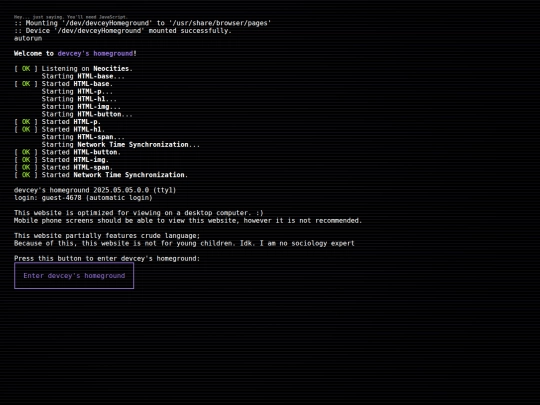Image resolution: width=540 pixels, height=405 pixels.
Task: Click the "Starting HTML-img..." line
Action: [x=81, y=106]
